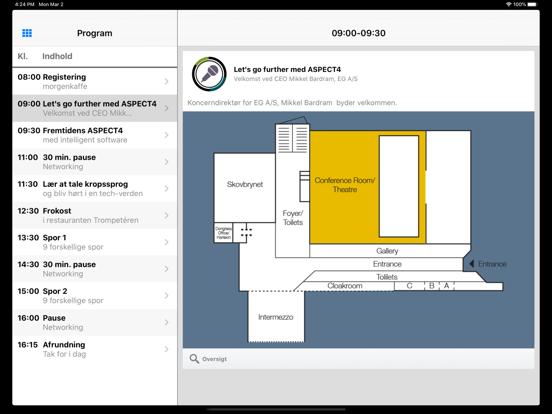The height and width of the screenshot is (414, 552).
Task: Open chevron for 15:00 Spor 2
Action: (x=167, y=295)
